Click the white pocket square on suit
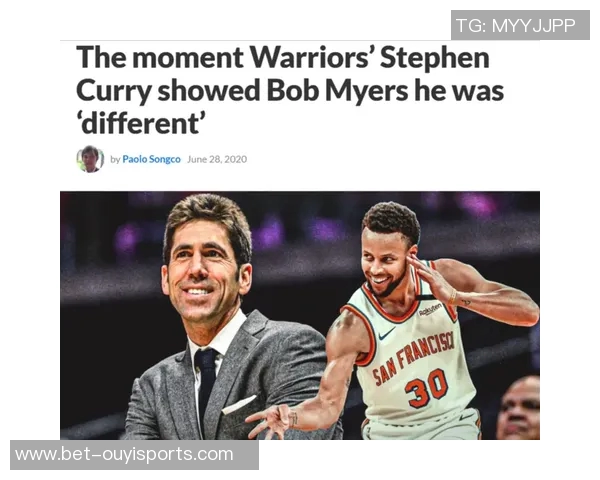Viewport: 600px width, 480px height. (x=239, y=405)
